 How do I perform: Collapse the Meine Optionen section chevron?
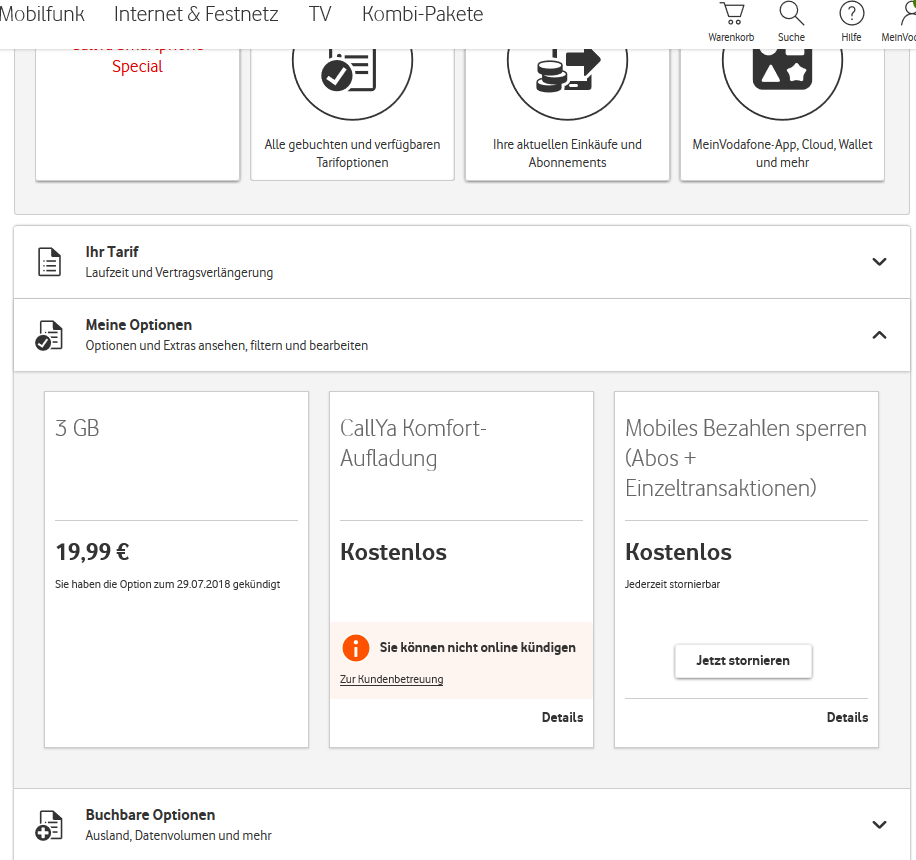pos(879,335)
